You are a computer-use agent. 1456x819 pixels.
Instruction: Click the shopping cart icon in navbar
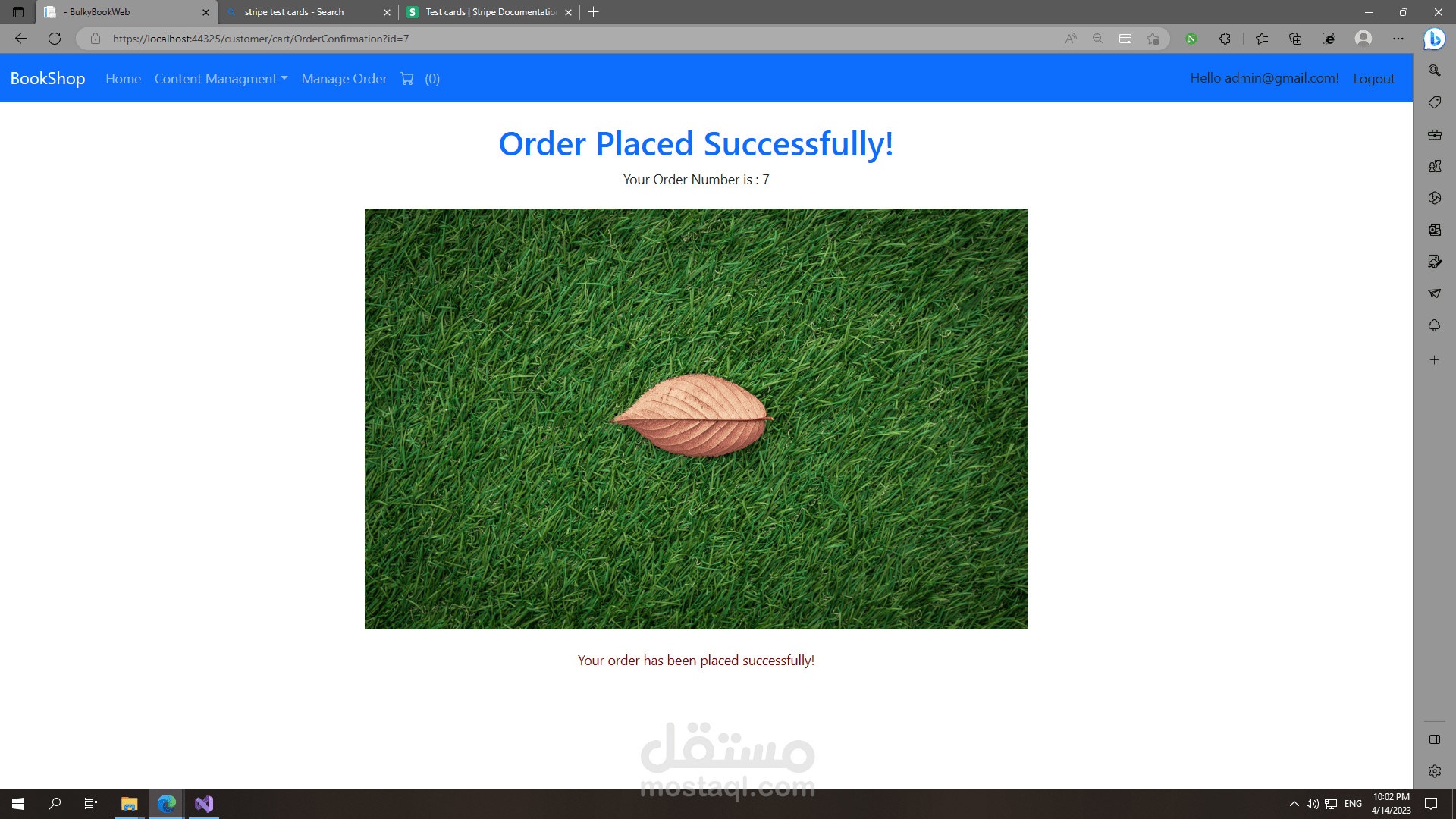407,79
